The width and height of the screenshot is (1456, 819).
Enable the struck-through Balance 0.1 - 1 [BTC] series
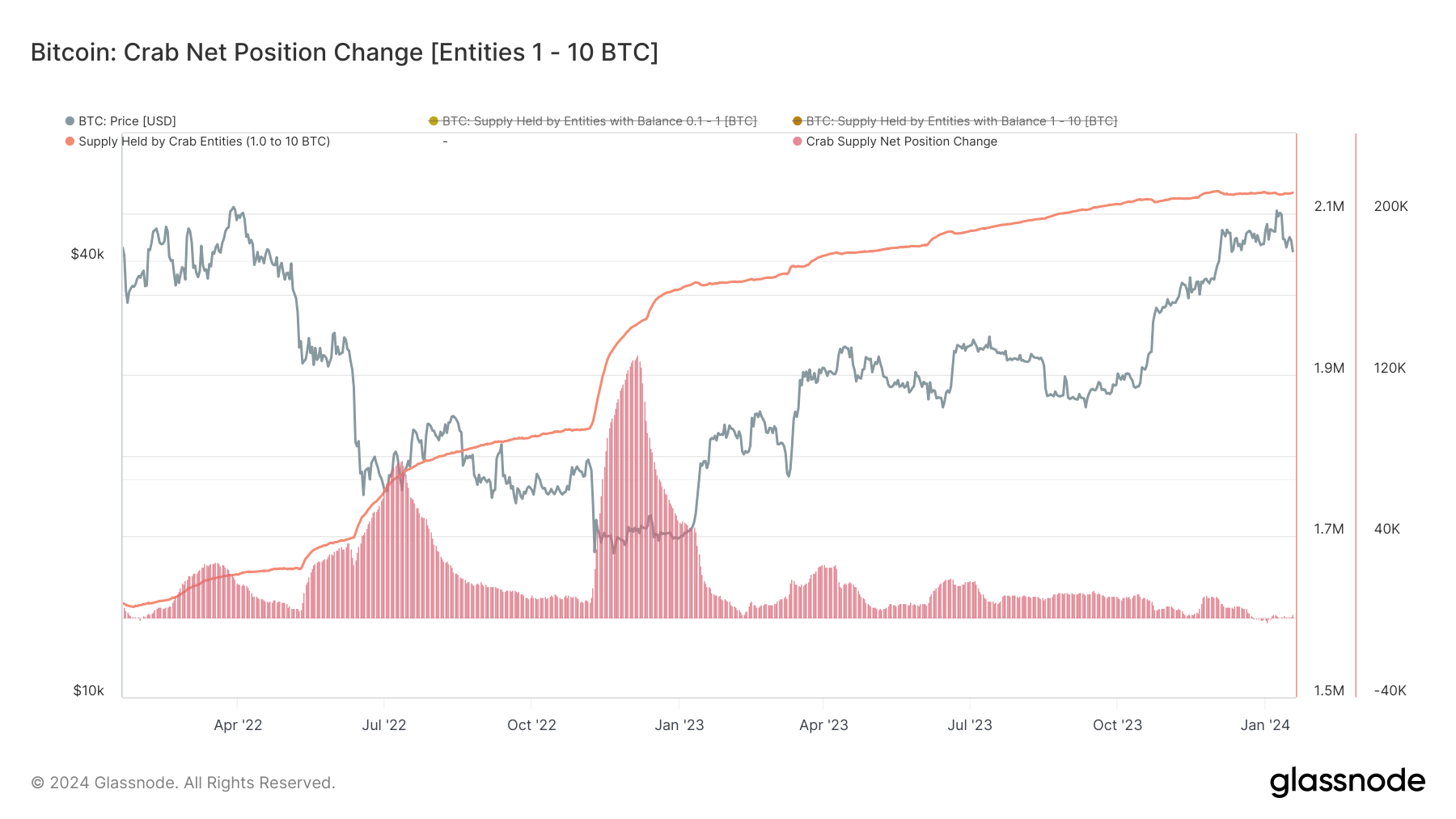[593, 121]
